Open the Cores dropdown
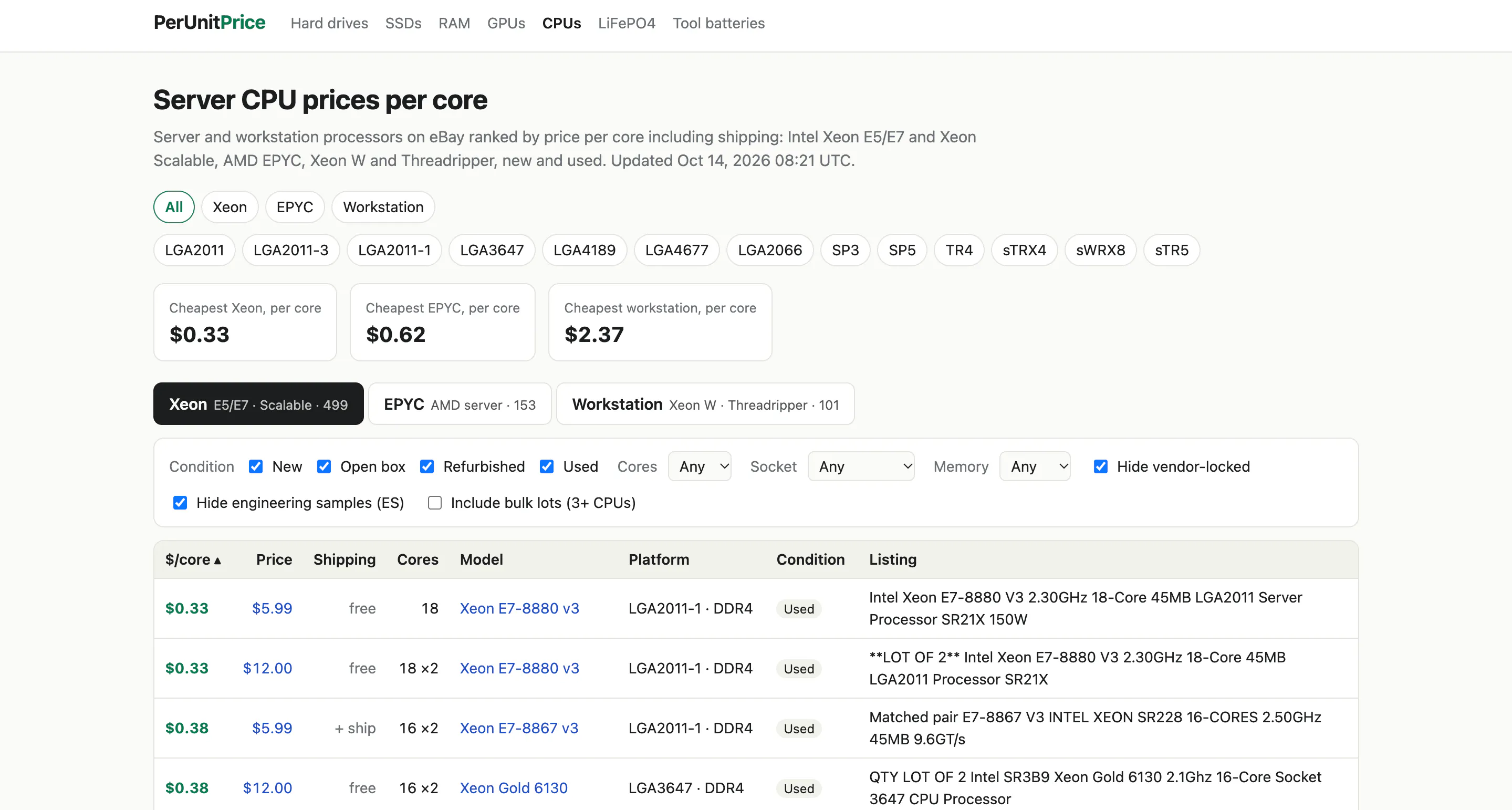Viewport: 1512px width, 810px height. [700, 466]
